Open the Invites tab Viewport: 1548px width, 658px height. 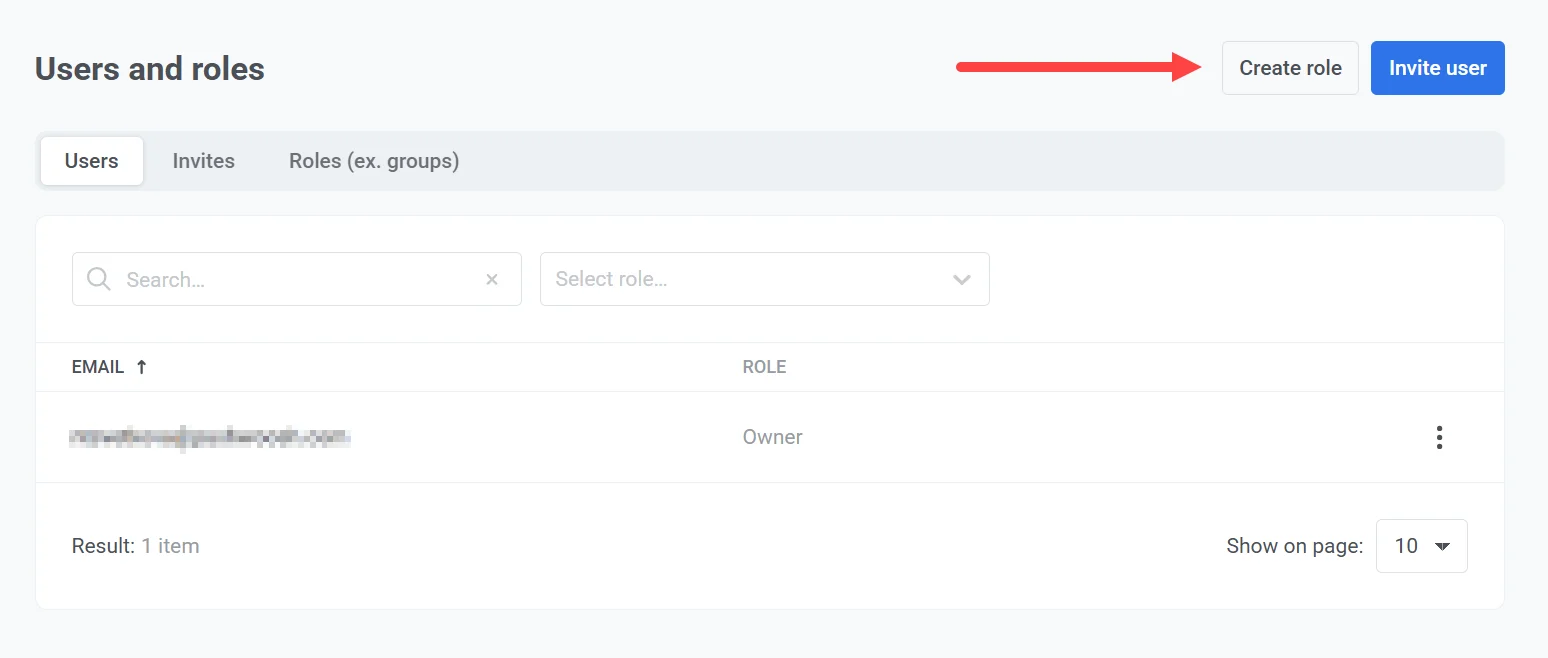pyautogui.click(x=203, y=161)
